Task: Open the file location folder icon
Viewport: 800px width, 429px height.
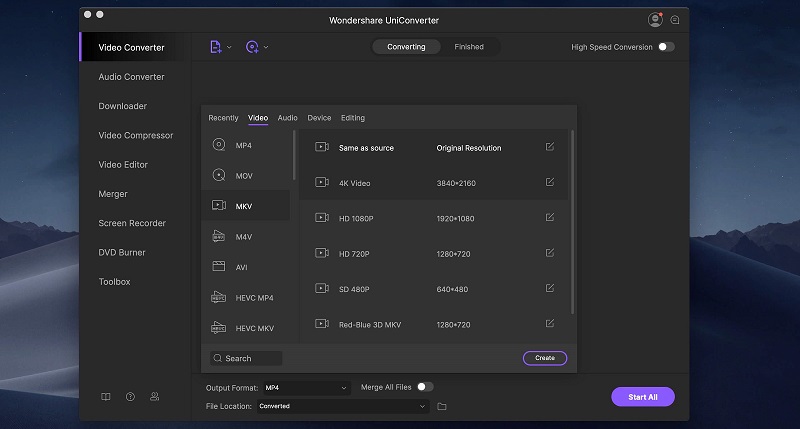Action: (442, 407)
